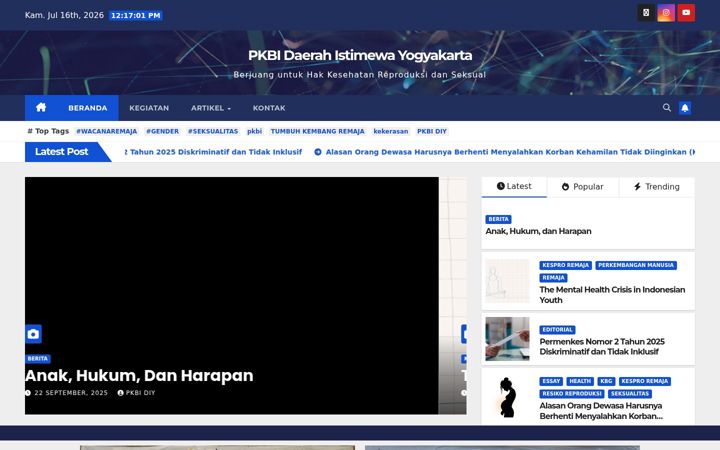The image size is (720, 450).
Task: Click BERITA badge in Latest sidebar
Action: pyautogui.click(x=498, y=219)
